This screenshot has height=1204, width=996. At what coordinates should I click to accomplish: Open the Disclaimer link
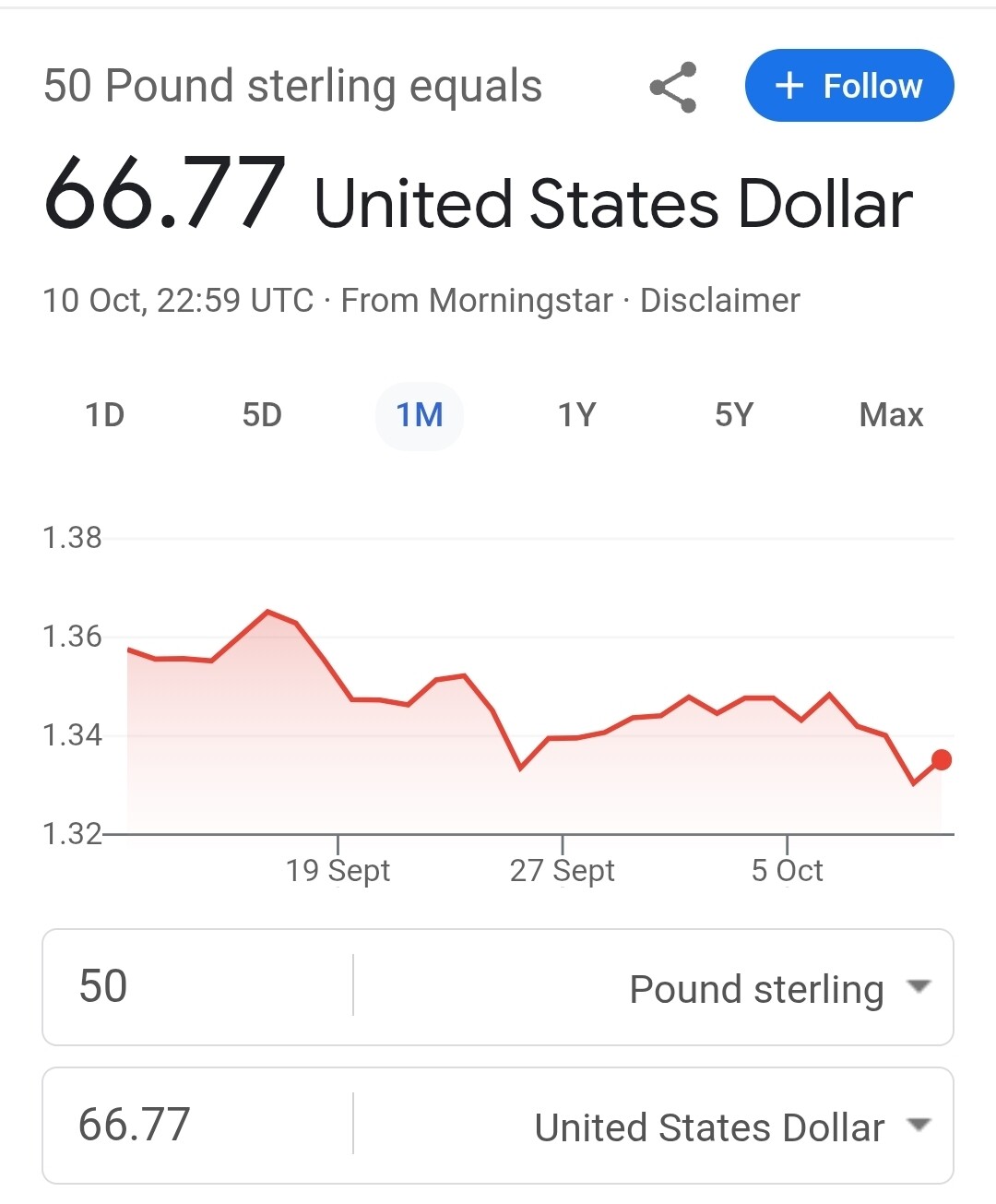coord(719,301)
